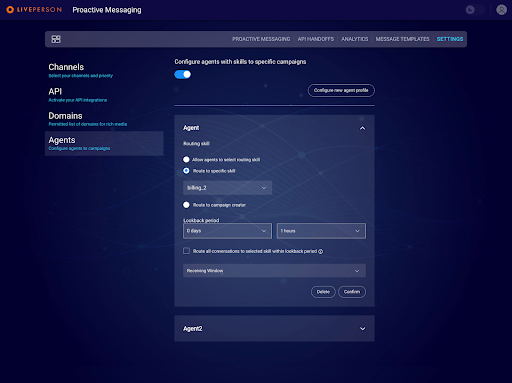512x383 pixels.
Task: Click the Routing skill label
Action: coord(196,144)
